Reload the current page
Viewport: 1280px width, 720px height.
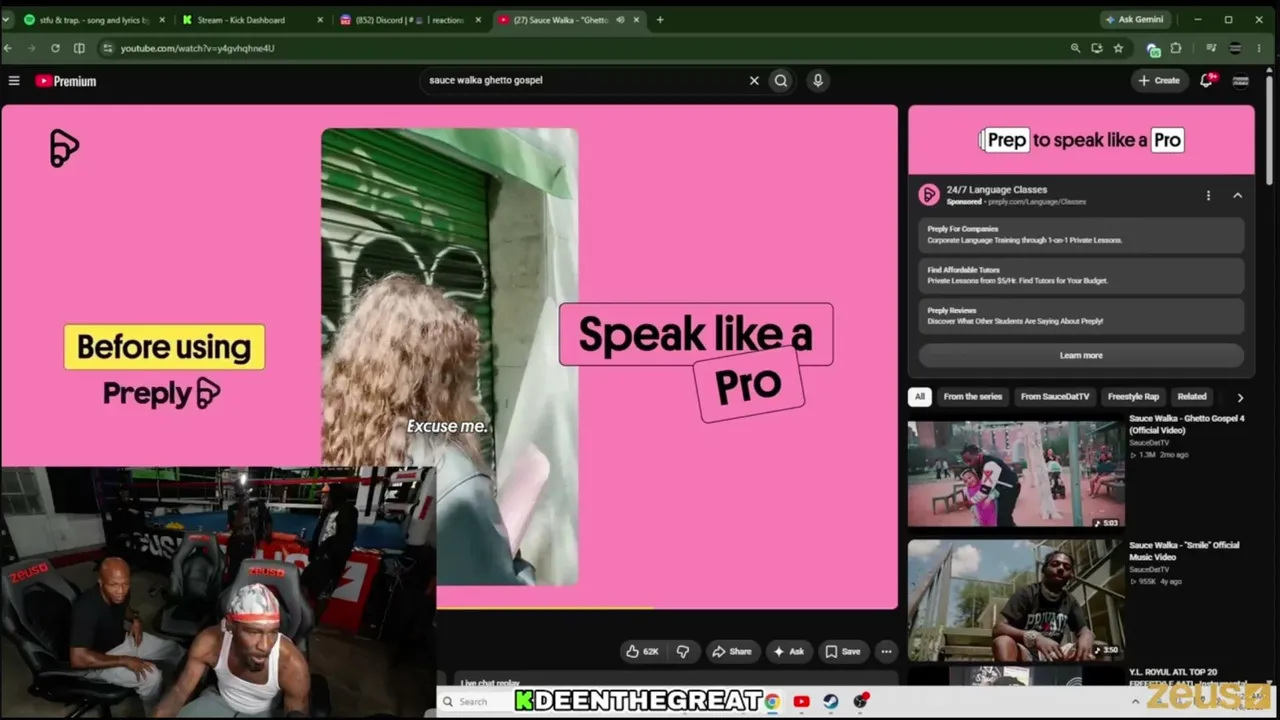pos(55,48)
